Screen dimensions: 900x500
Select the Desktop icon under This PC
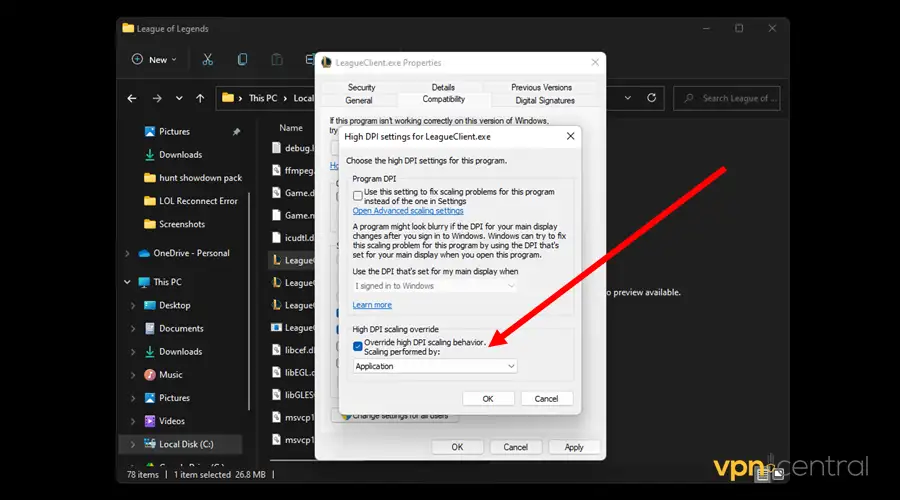pos(150,305)
